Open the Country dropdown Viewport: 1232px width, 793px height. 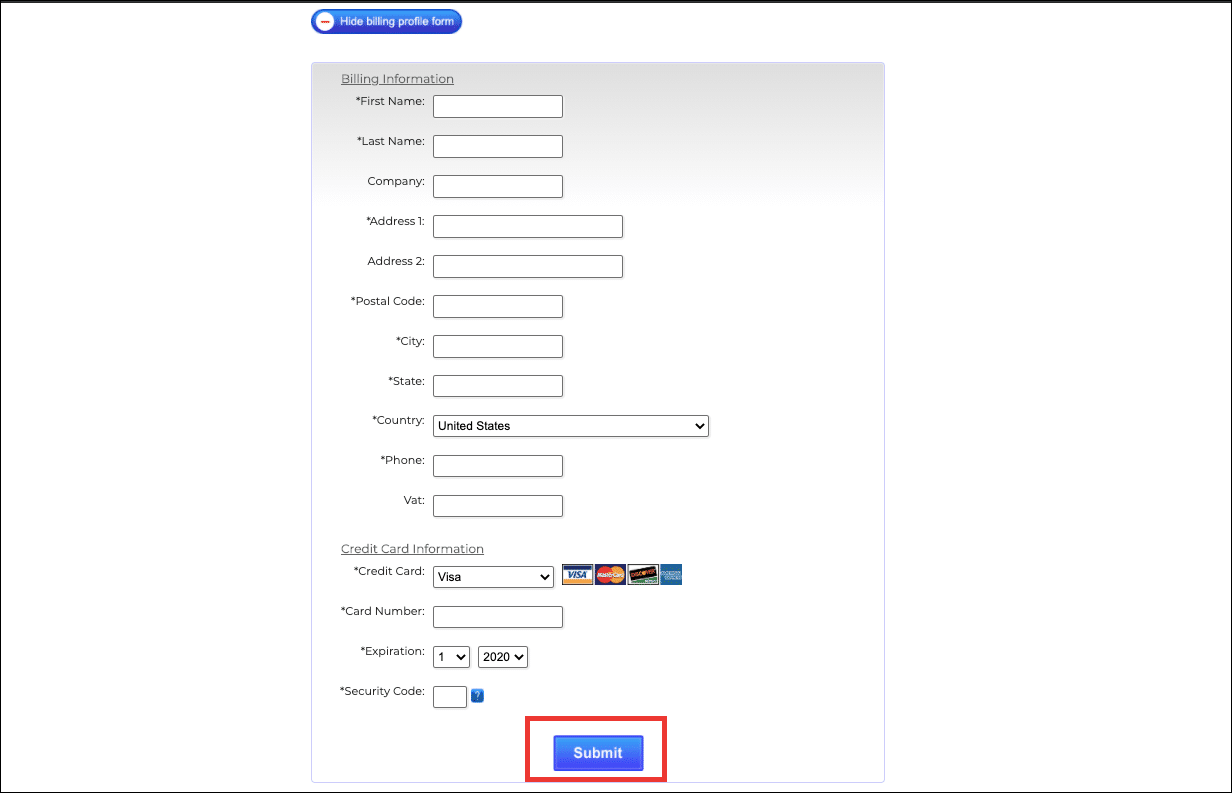click(570, 426)
